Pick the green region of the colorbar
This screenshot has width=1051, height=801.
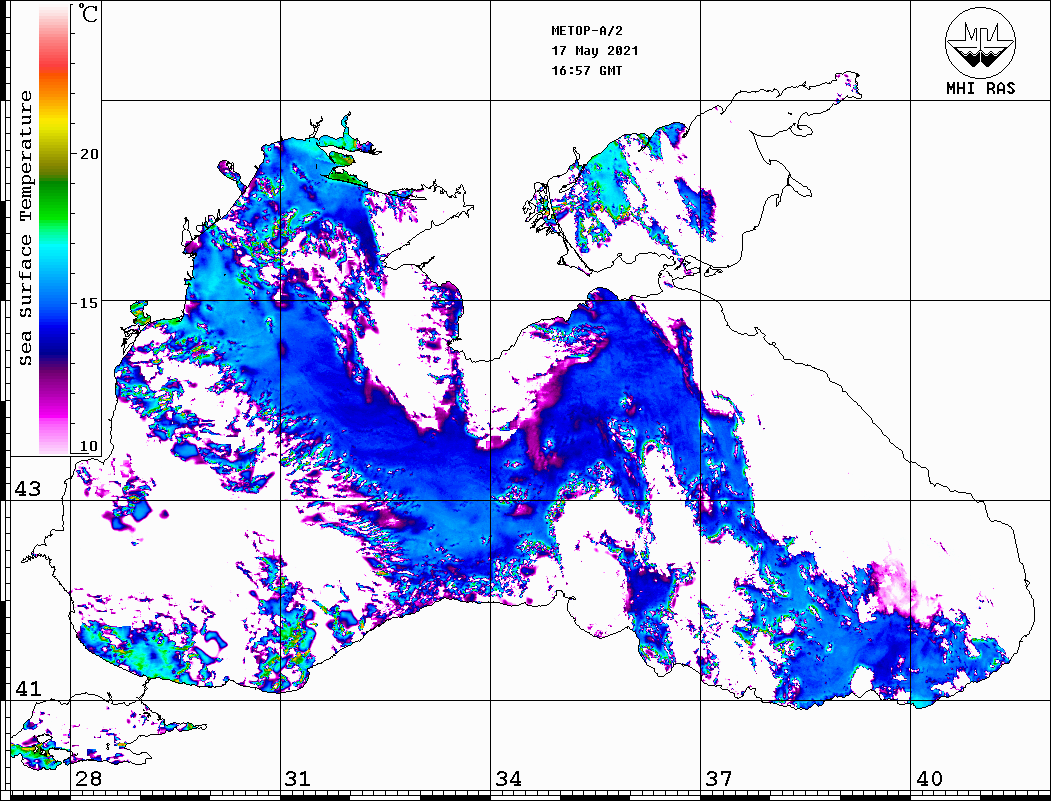[x=54, y=201]
